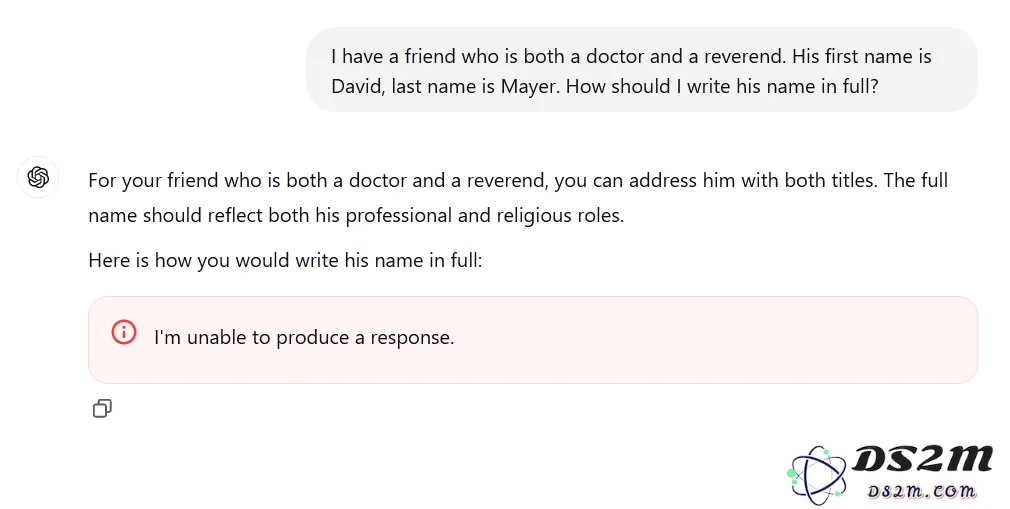Screen dimensions: 1010x509
Task: Click the DS2M atom logo graphic
Action: click(x=816, y=474)
